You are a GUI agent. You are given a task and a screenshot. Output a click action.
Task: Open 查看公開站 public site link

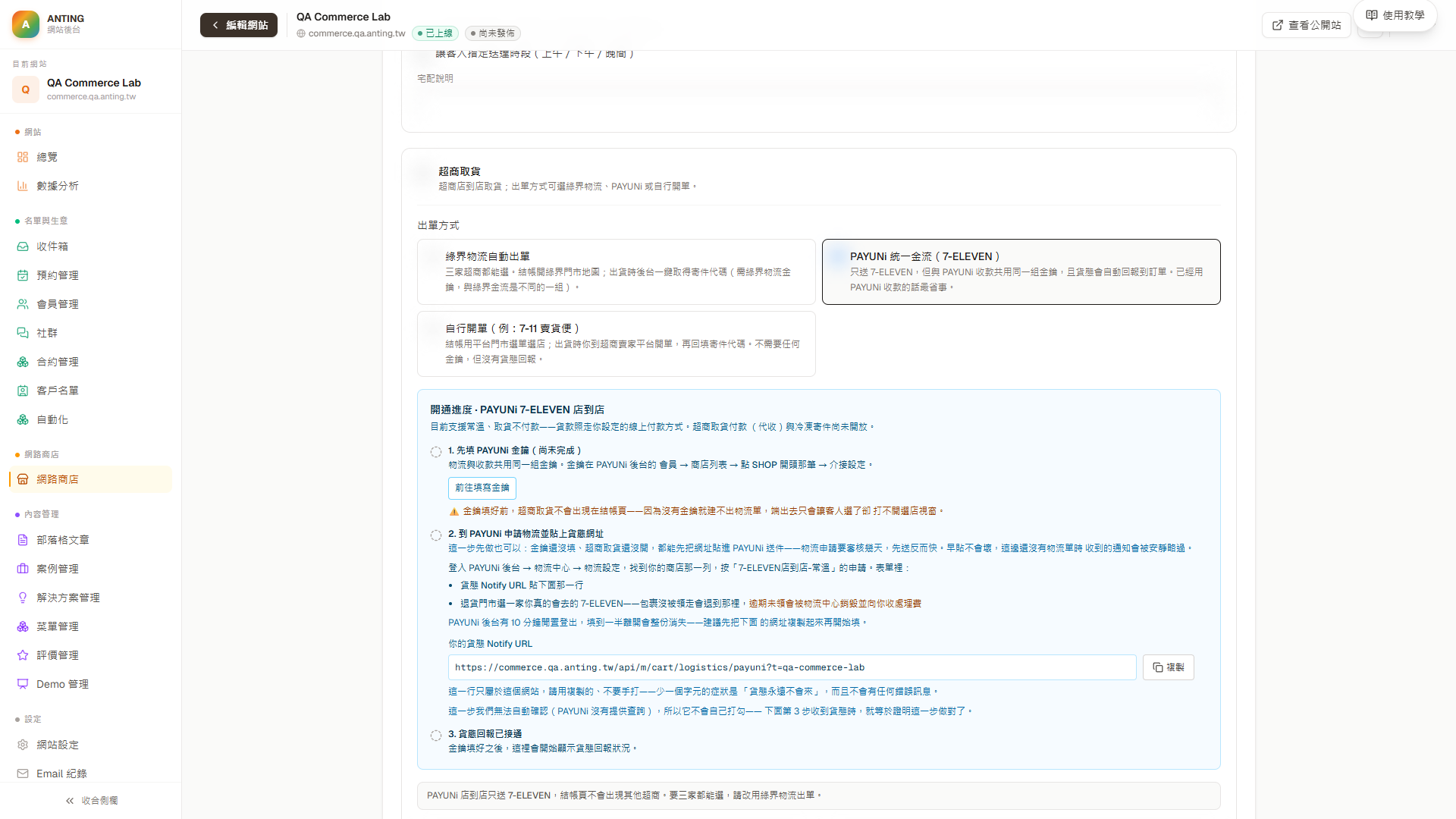coord(1307,25)
